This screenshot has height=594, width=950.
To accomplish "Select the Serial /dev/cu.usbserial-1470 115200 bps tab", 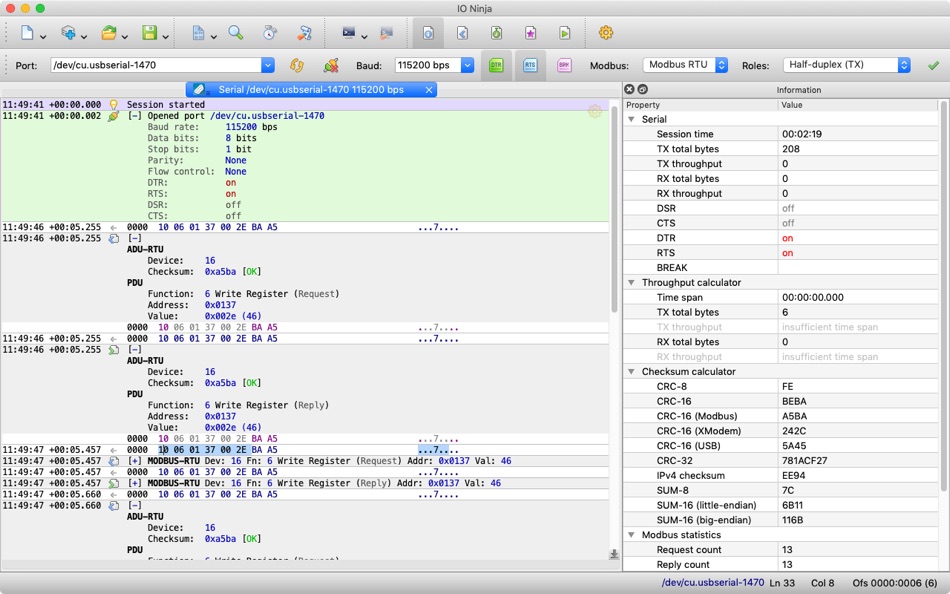I will pos(311,89).
